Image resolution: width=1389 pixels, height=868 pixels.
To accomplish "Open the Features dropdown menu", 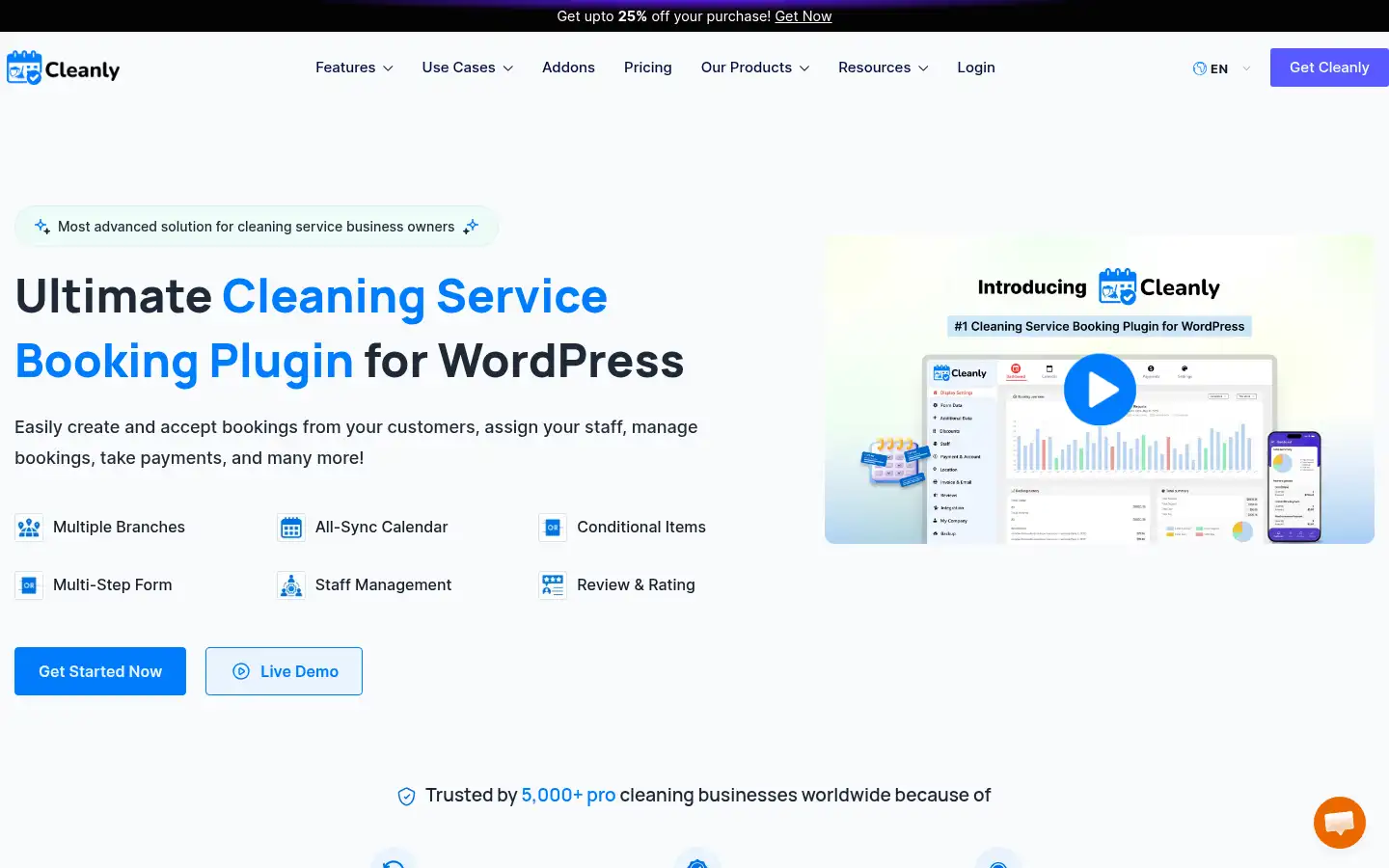I will pos(354,68).
